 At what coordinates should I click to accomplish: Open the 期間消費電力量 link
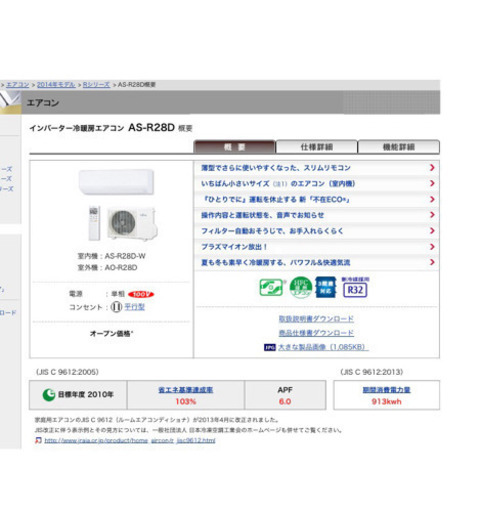[386, 390]
